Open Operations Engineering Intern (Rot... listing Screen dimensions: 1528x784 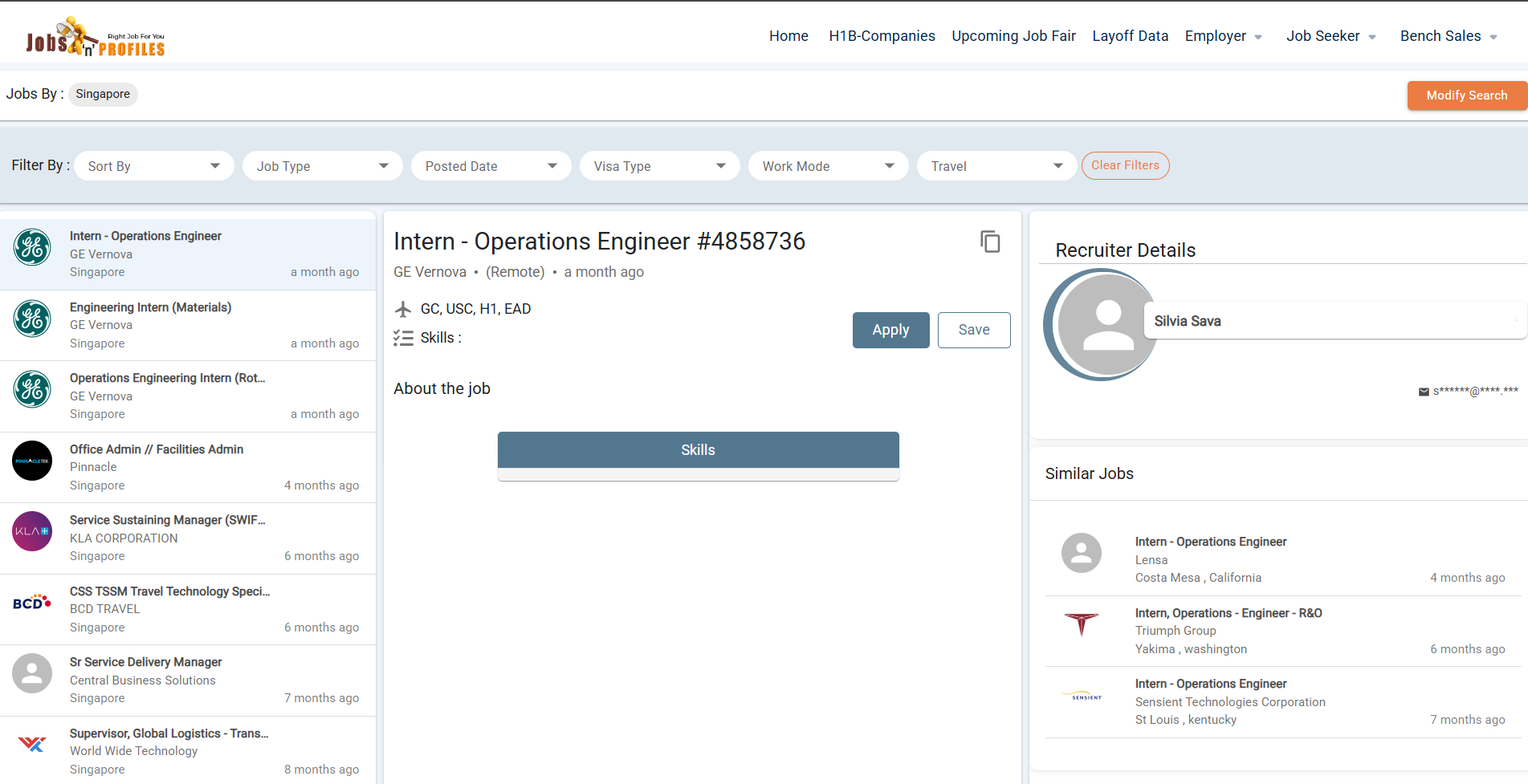pos(188,396)
